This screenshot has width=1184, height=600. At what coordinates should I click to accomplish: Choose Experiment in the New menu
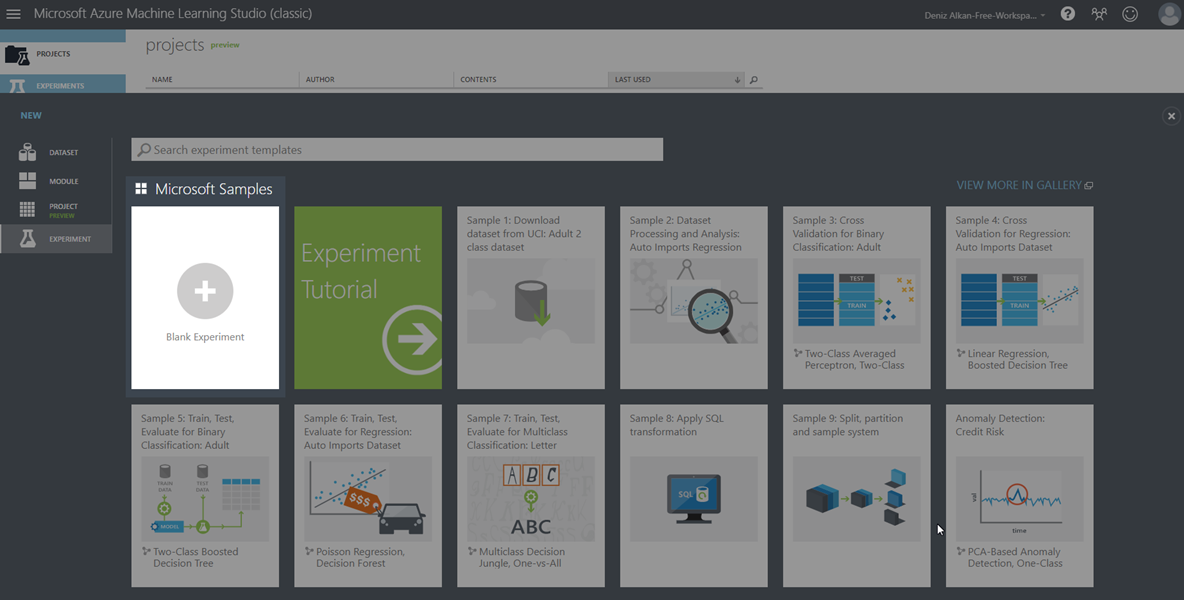[x=57, y=238]
